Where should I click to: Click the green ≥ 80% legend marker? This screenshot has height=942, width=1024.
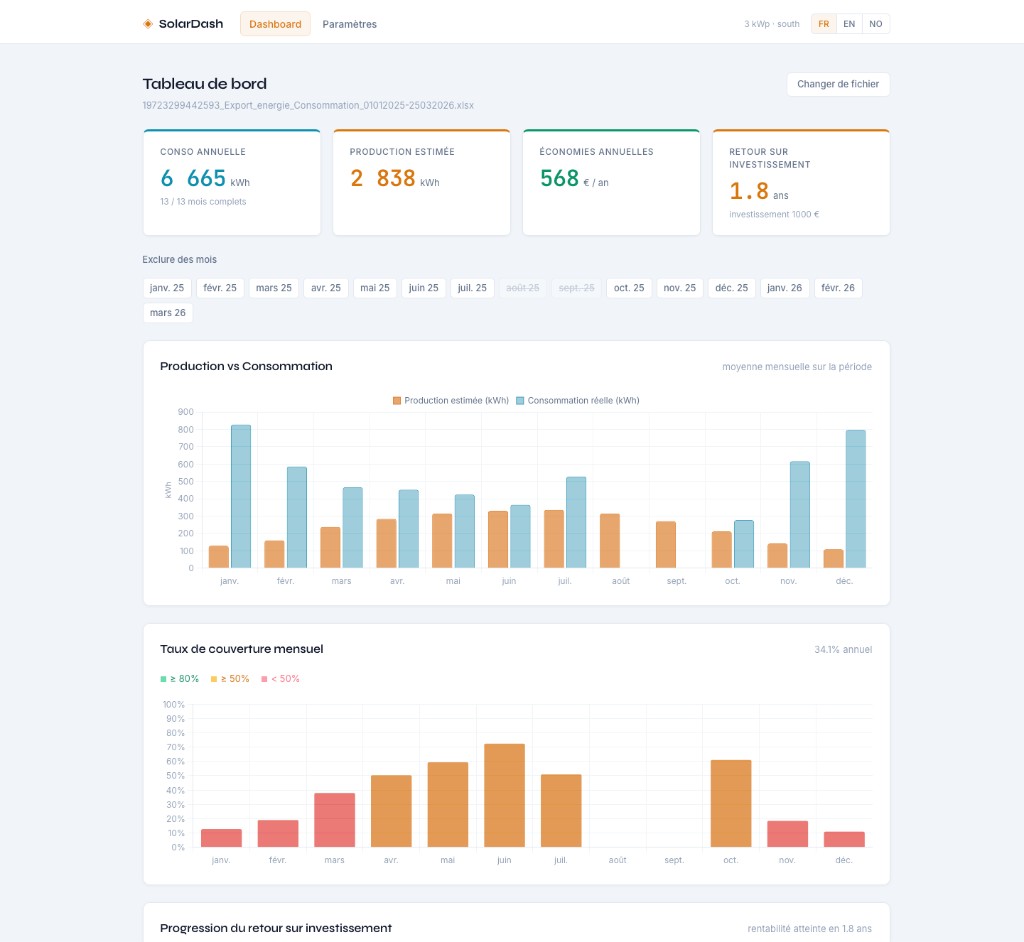coord(163,679)
